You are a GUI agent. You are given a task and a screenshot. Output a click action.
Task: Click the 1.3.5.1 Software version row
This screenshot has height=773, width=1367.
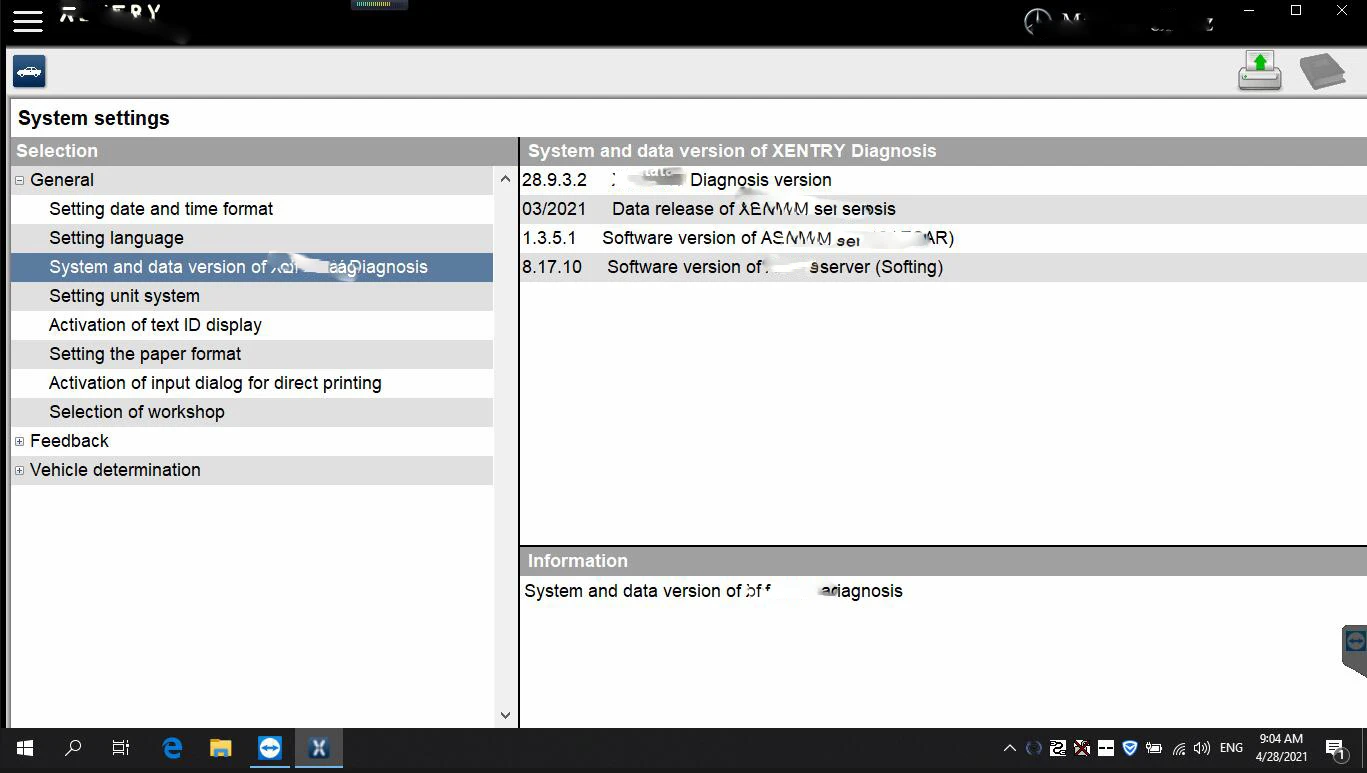click(x=943, y=238)
